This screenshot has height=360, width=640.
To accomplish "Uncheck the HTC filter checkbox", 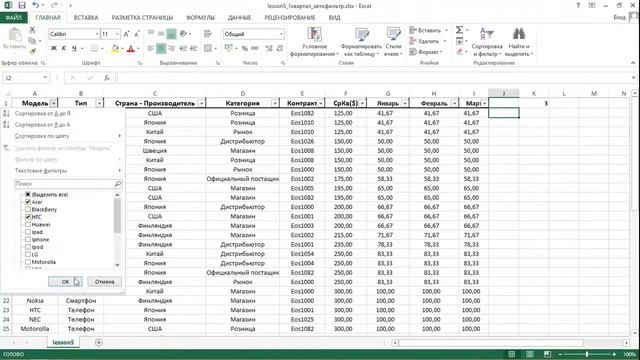I will click(x=28, y=217).
